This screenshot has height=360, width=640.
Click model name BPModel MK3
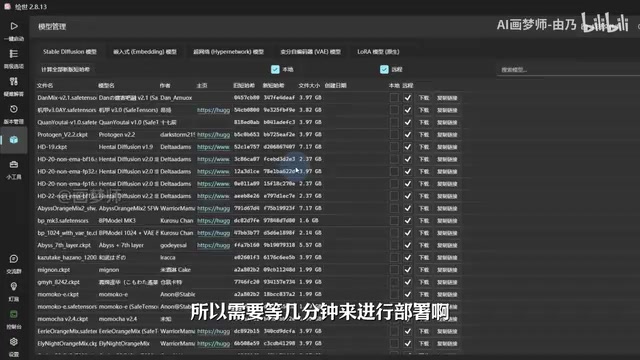pos(117,221)
